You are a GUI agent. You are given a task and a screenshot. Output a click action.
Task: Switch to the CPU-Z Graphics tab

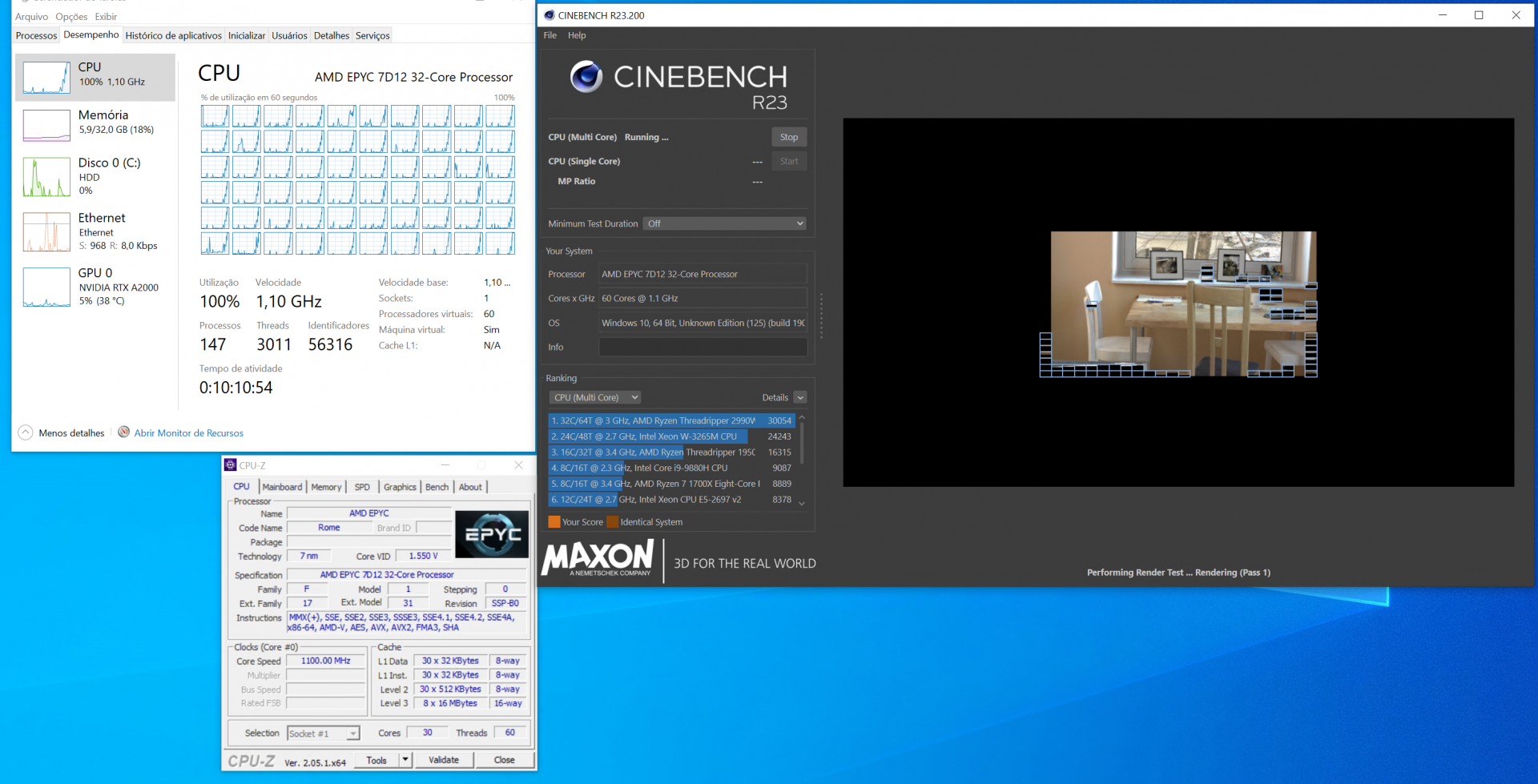pos(400,487)
